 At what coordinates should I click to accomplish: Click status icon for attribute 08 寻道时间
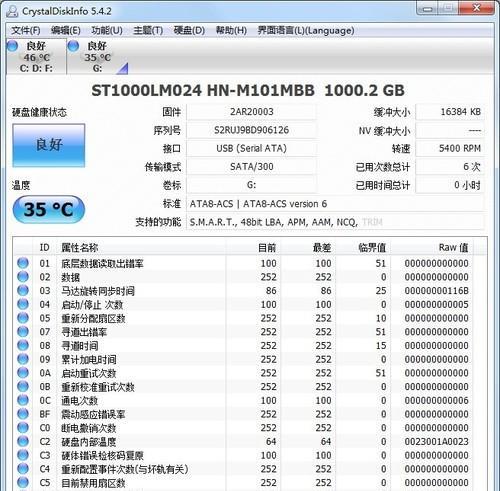(x=23, y=345)
